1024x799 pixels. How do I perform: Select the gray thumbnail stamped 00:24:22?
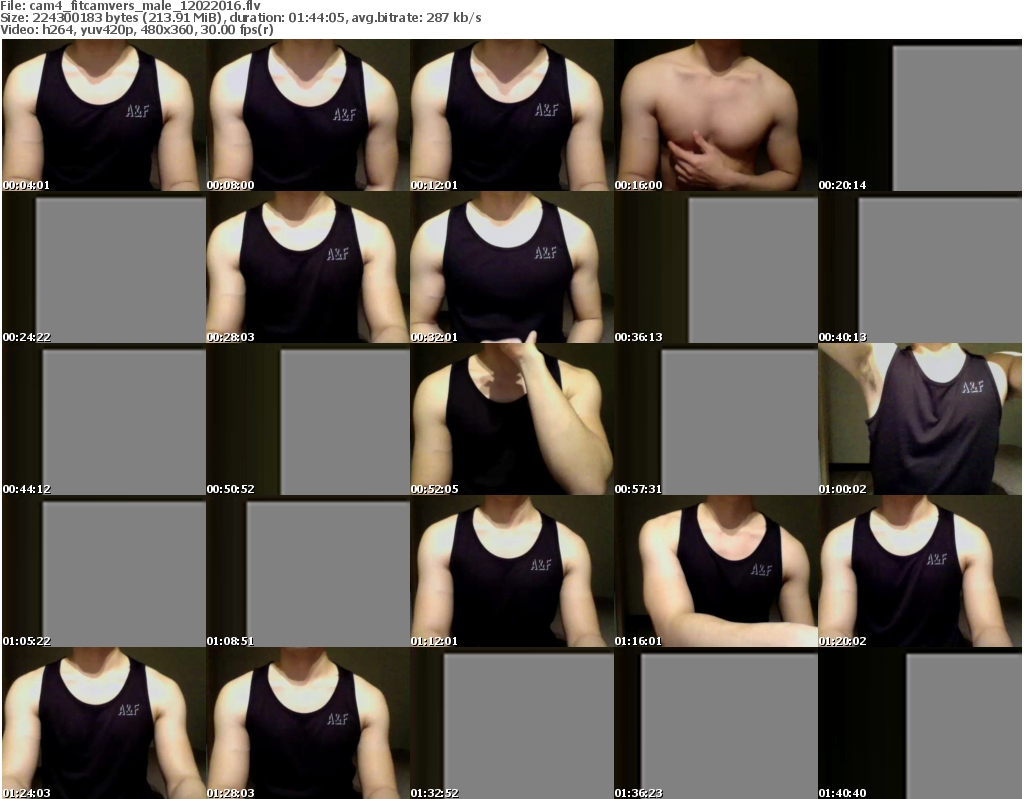[104, 267]
